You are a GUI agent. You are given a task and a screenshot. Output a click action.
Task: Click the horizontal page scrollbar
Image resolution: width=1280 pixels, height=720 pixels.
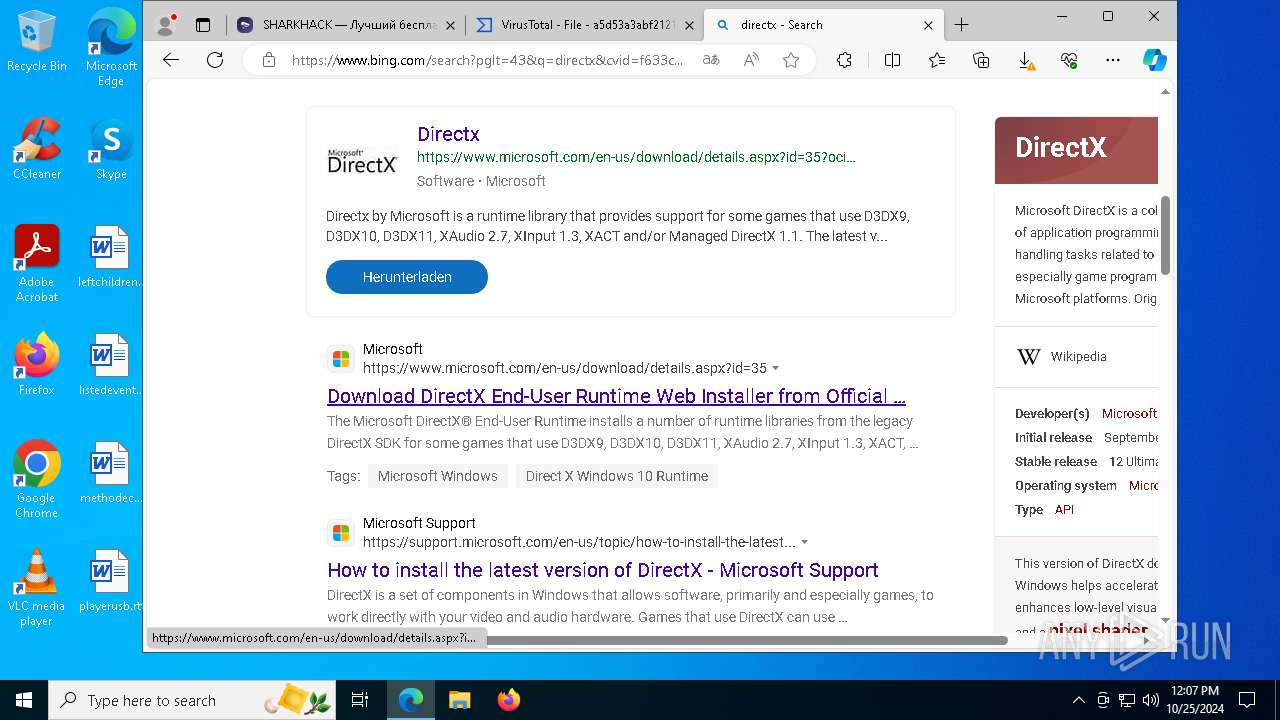pos(747,640)
